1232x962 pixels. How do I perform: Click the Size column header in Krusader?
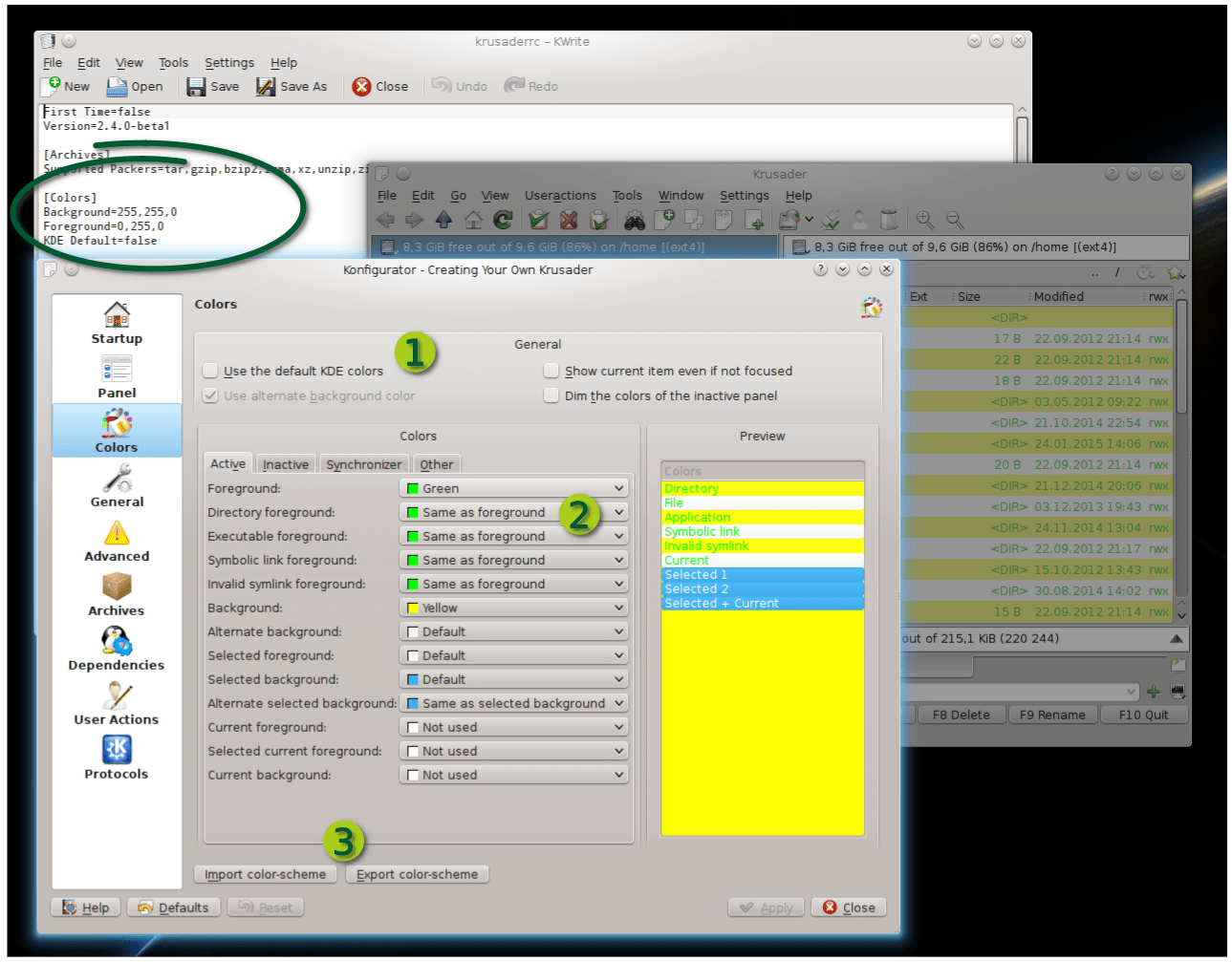[x=989, y=297]
